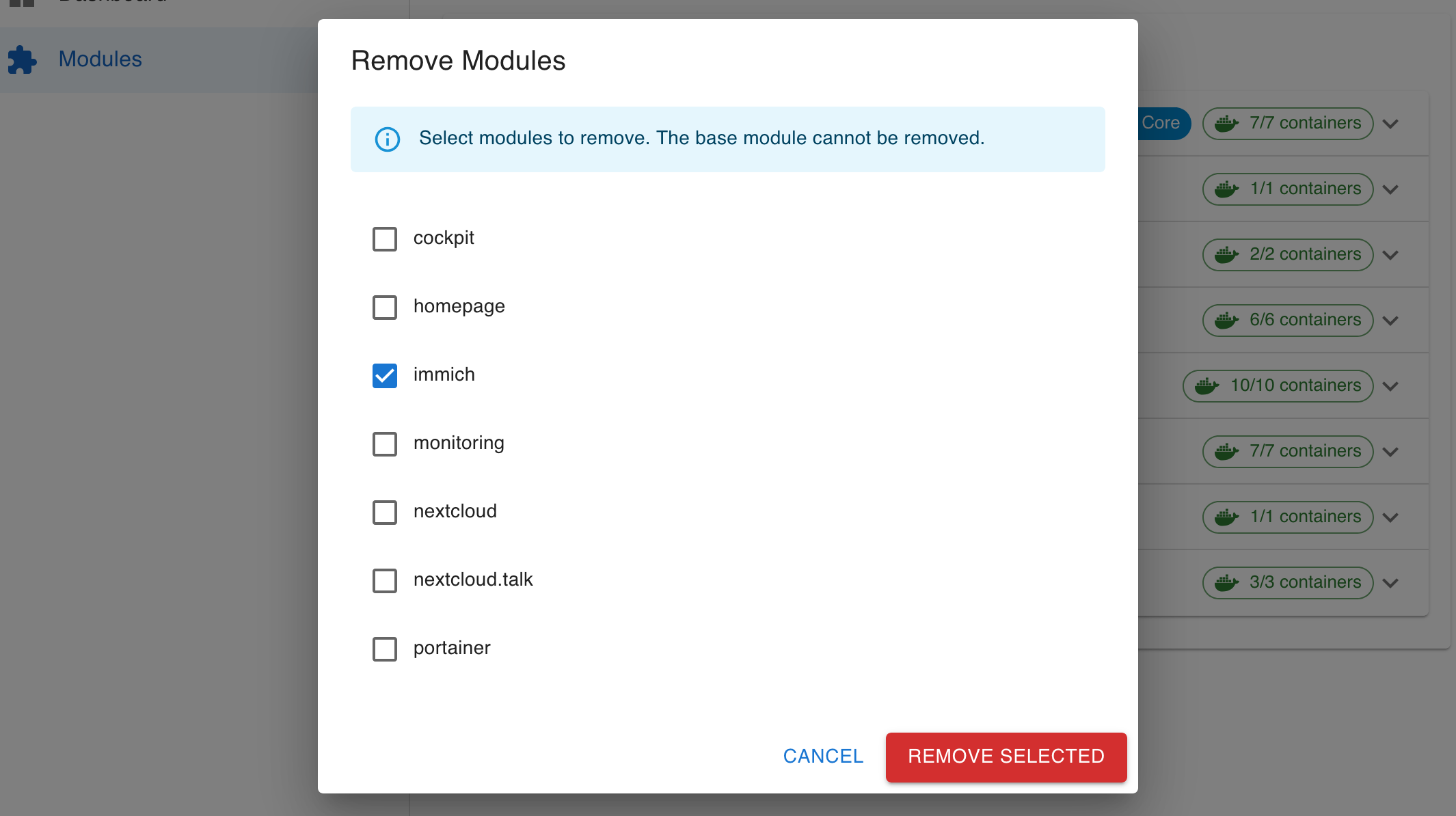Click the 2/2 containers status chip

(x=1288, y=255)
